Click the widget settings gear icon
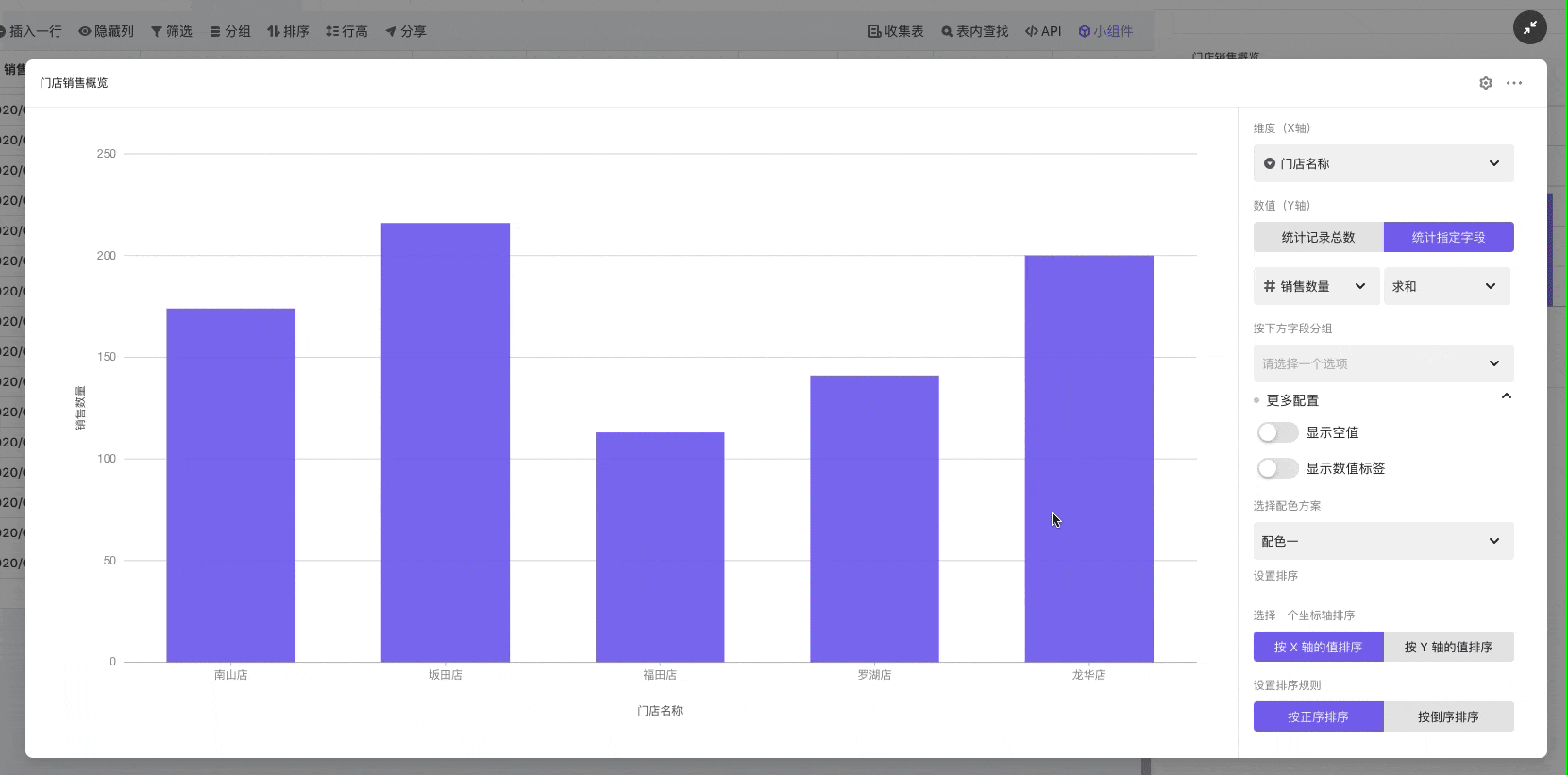The image size is (1568, 775). 1485,83
